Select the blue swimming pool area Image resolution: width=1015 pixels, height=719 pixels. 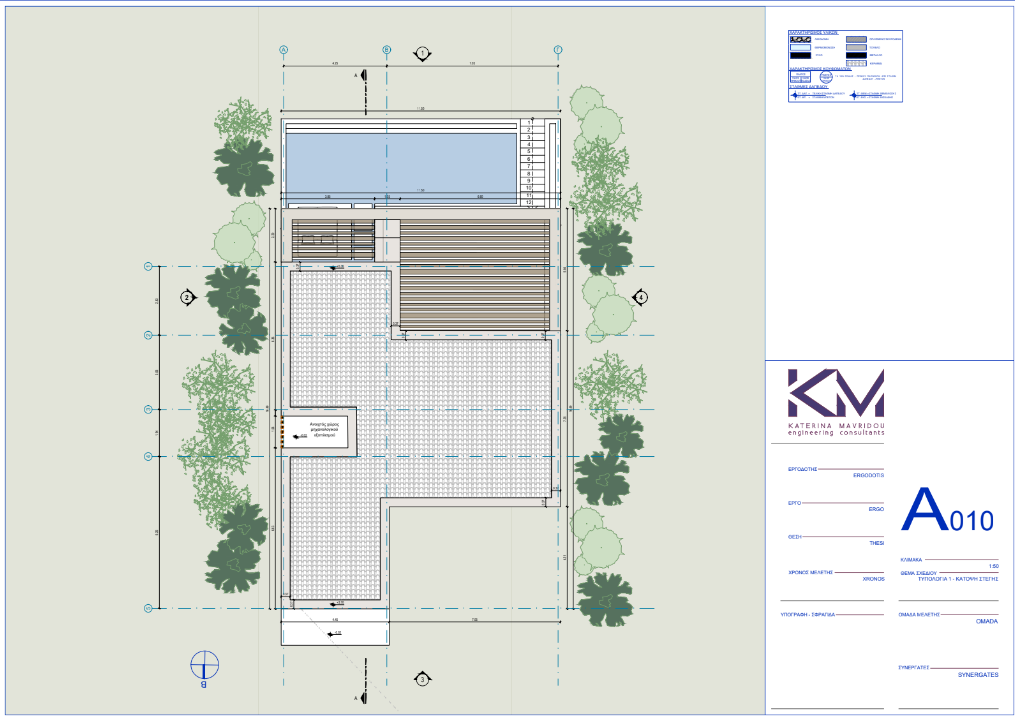tap(400, 162)
